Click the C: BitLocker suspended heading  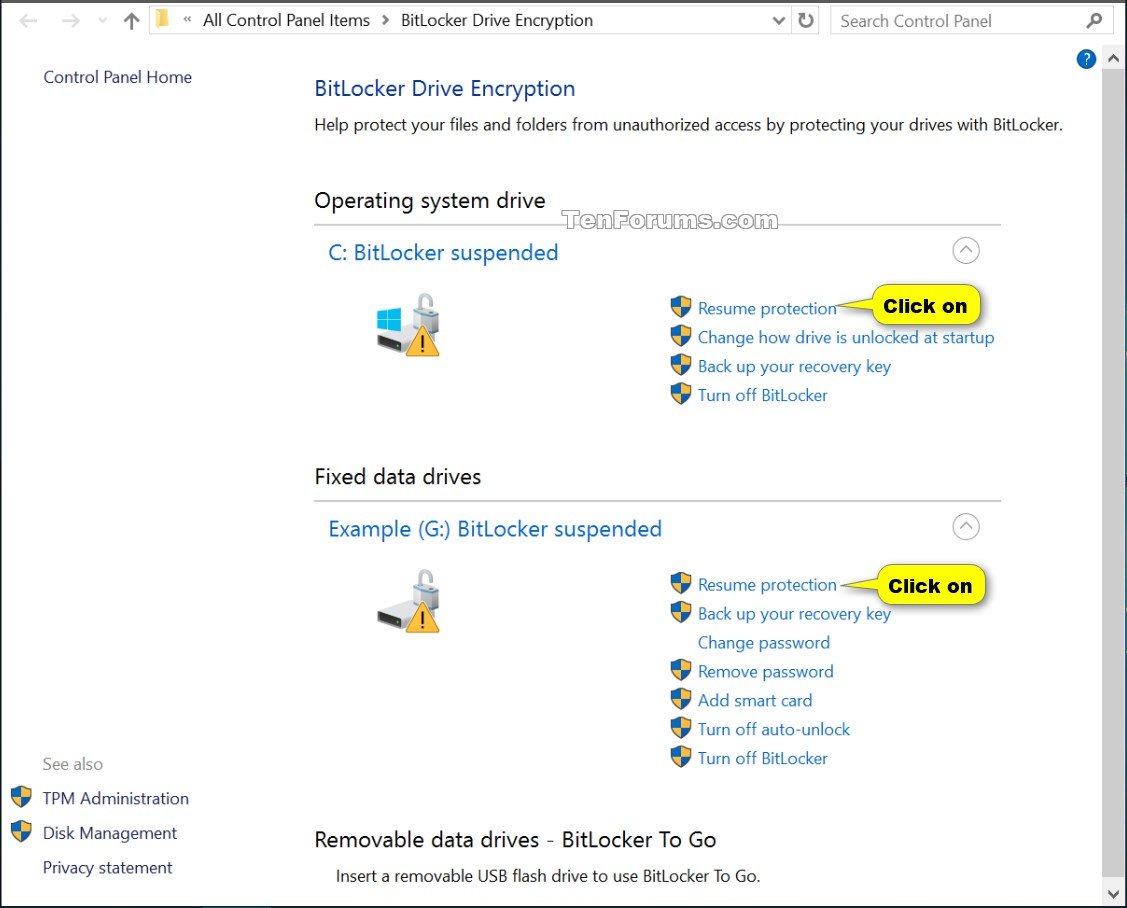(x=443, y=252)
